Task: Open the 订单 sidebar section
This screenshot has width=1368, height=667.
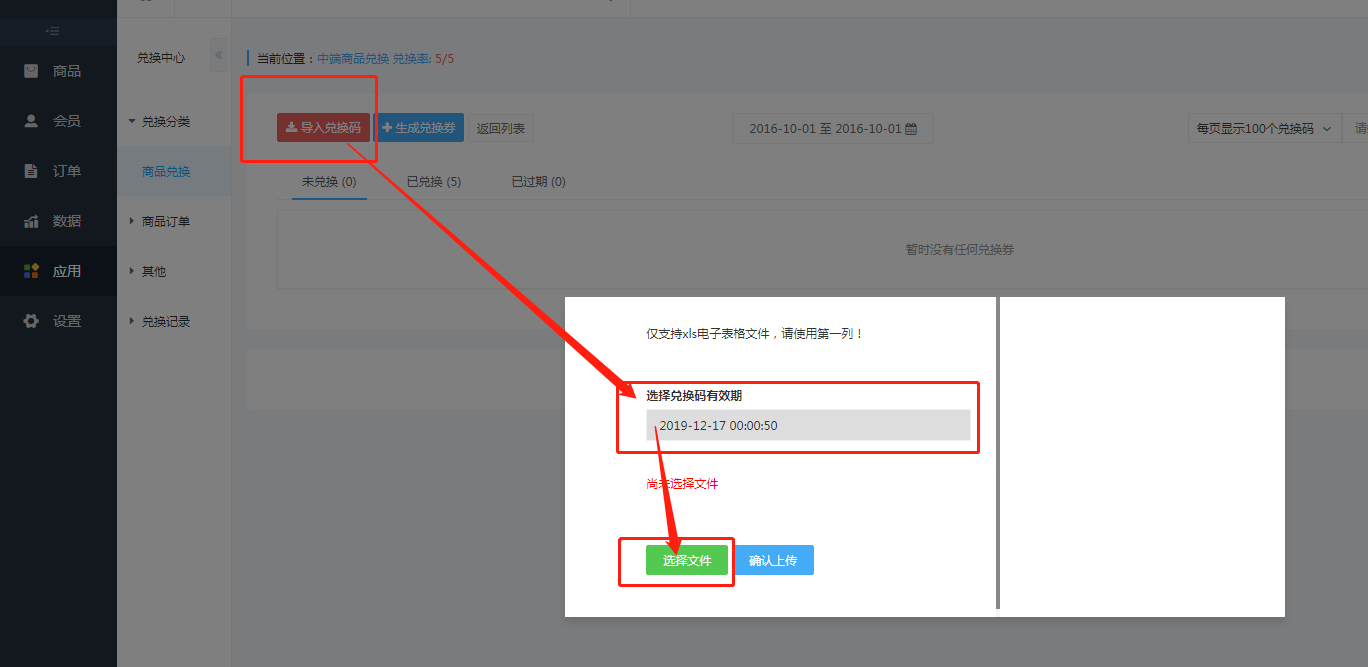Action: 58,171
